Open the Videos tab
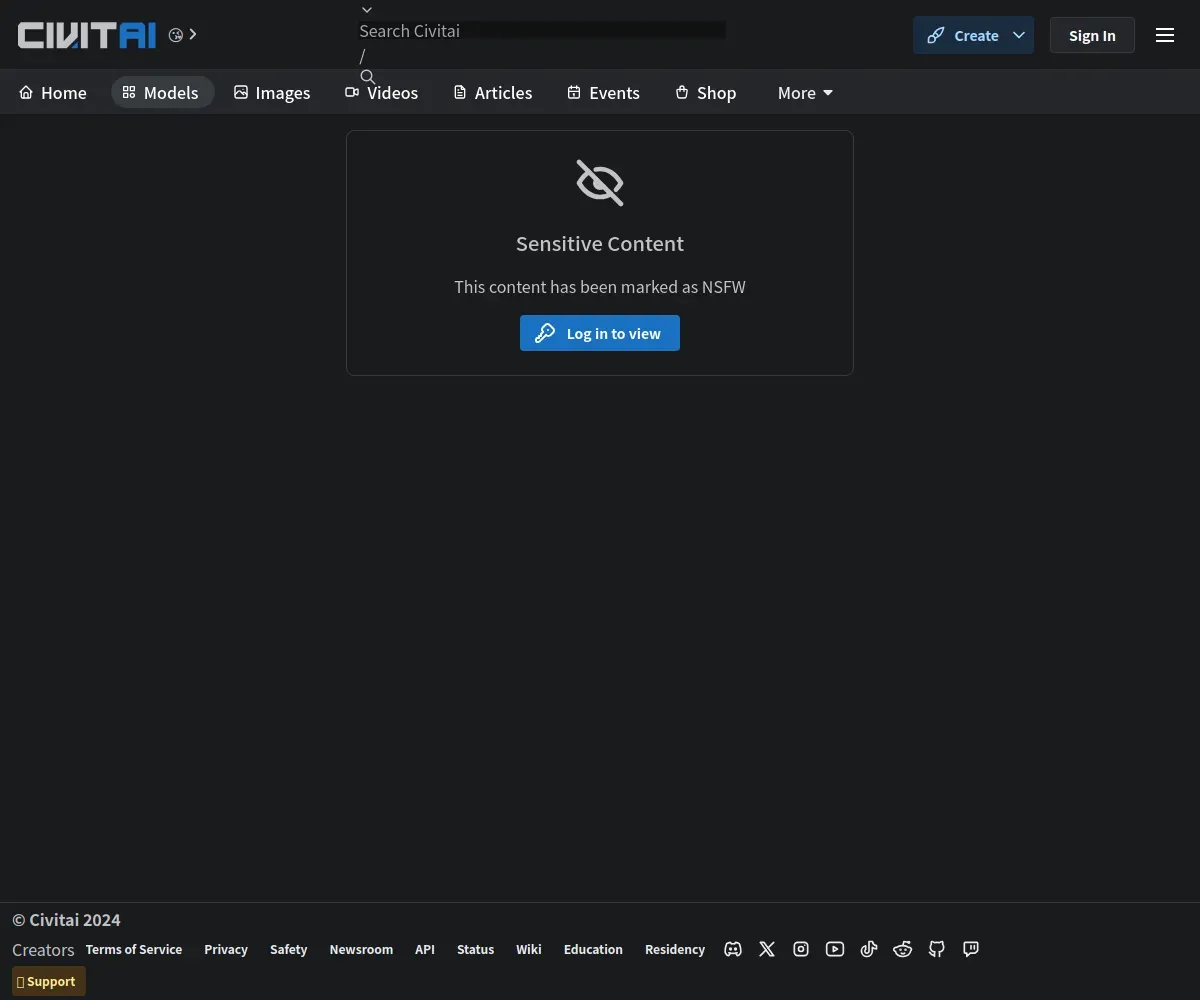 [x=382, y=92]
